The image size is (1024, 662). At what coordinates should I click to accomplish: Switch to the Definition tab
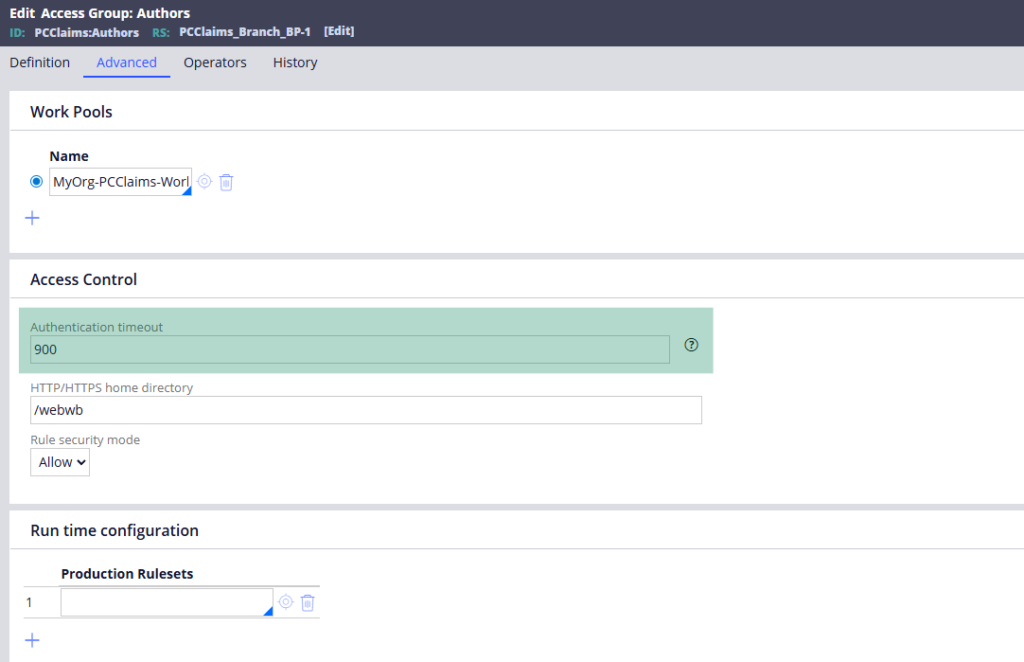40,63
